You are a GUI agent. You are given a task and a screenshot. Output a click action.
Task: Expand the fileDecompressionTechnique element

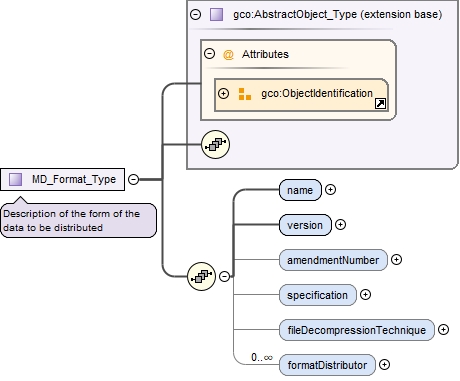pos(443,330)
